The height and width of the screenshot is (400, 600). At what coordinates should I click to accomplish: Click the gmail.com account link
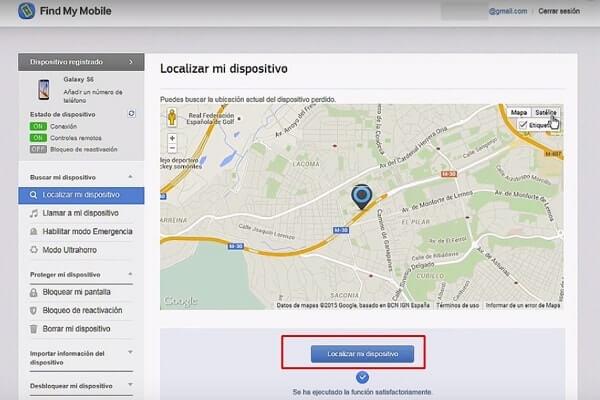(x=508, y=11)
